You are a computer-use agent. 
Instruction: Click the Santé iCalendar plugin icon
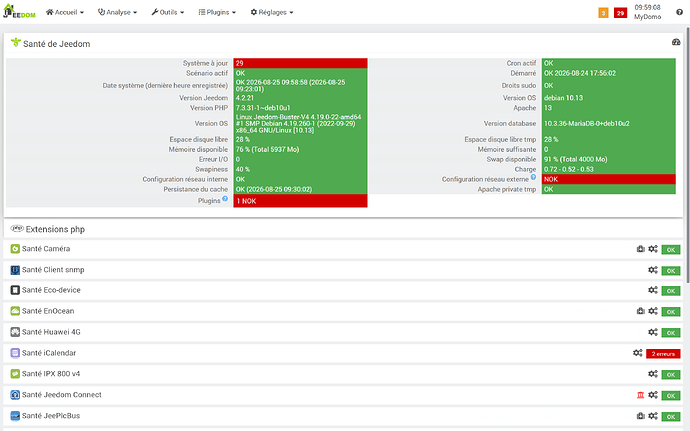pos(15,353)
